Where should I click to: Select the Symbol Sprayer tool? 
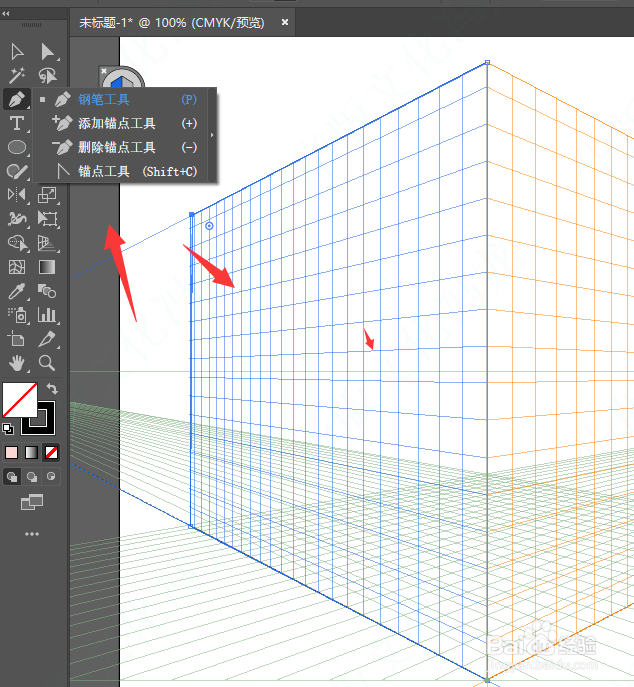point(17,315)
